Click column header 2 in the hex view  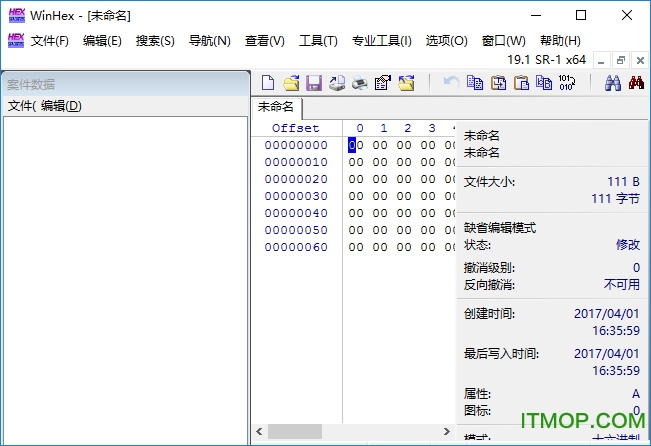(408, 128)
